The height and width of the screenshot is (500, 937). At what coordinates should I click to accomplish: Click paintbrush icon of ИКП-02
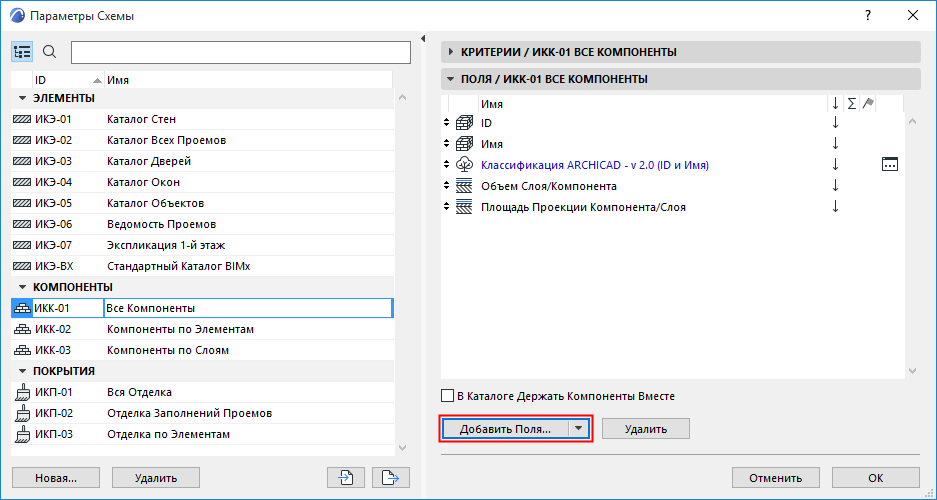[x=22, y=413]
